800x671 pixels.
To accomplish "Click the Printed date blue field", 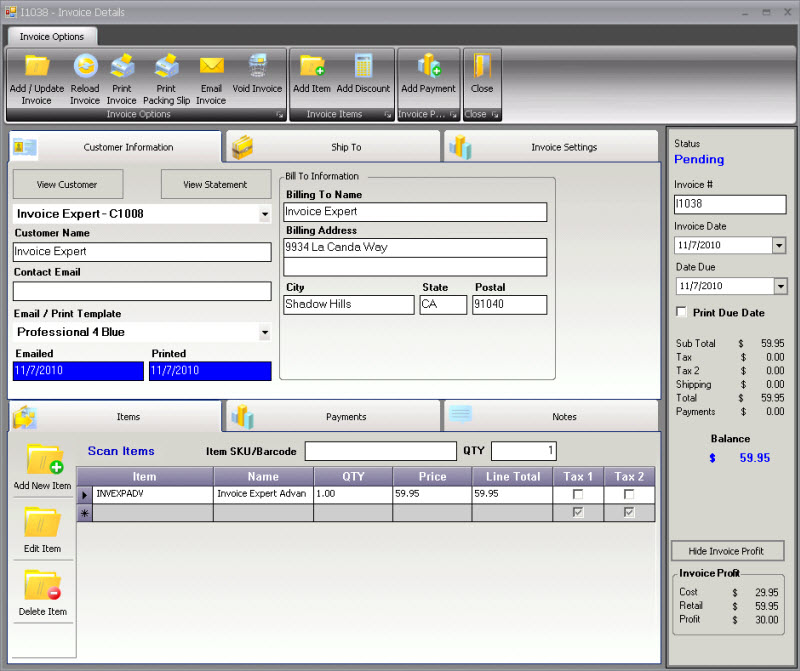I will coord(210,371).
